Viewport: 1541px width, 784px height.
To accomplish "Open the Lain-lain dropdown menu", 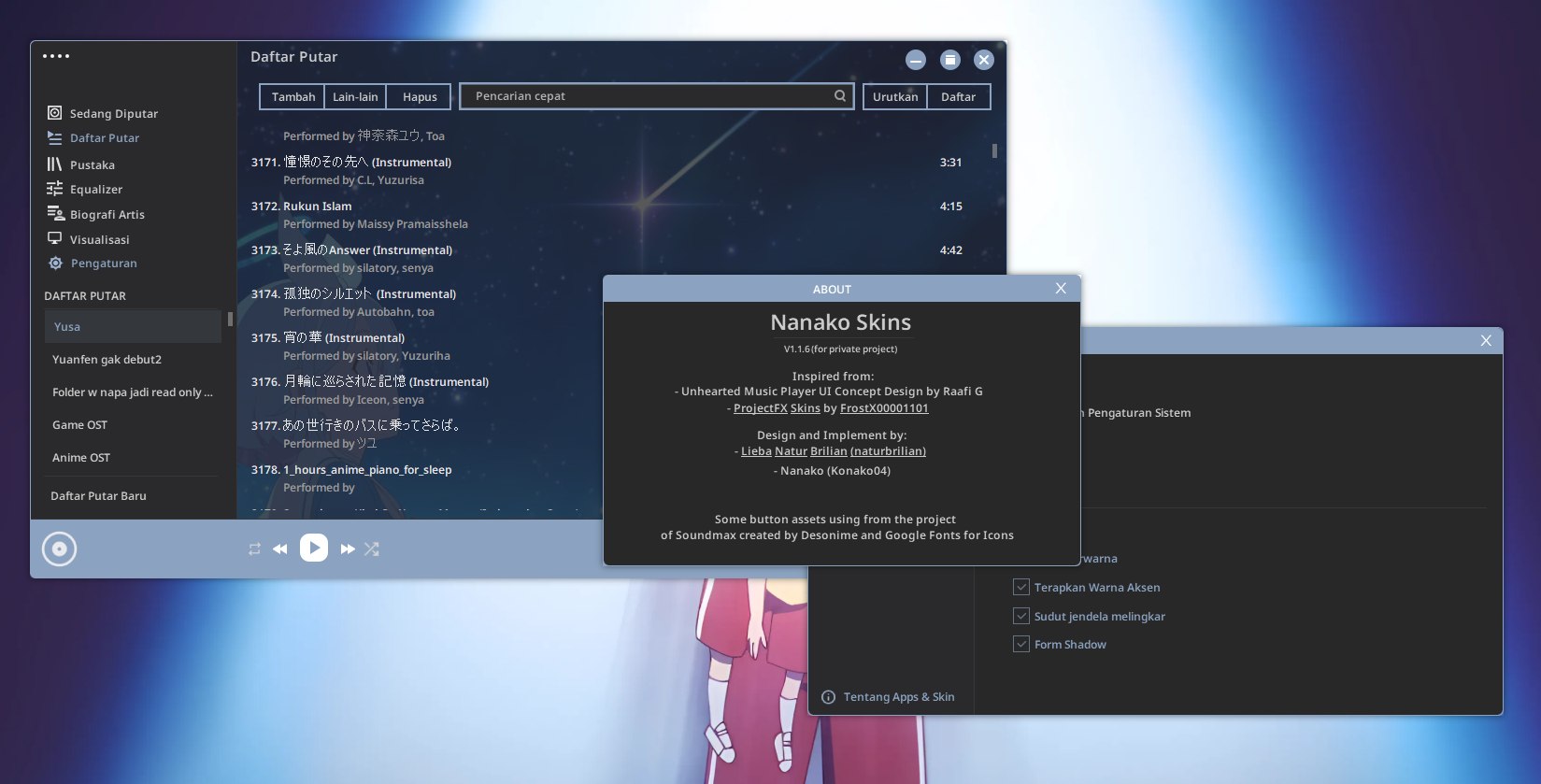I will click(355, 97).
